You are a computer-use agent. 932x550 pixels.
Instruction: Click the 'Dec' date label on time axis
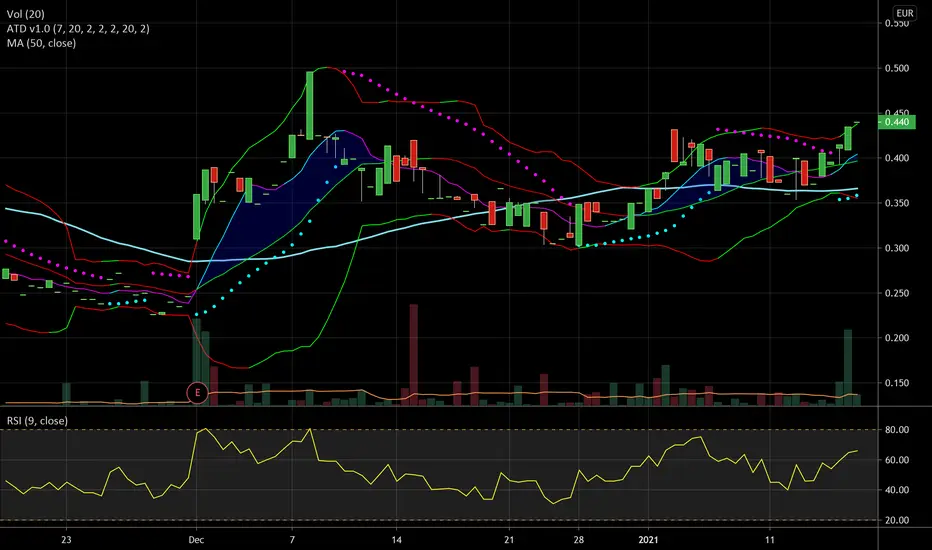196,540
